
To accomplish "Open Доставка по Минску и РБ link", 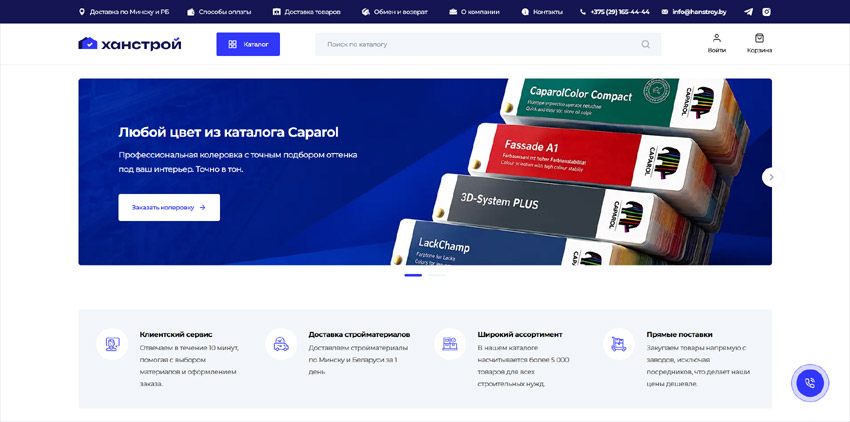I will [x=124, y=12].
